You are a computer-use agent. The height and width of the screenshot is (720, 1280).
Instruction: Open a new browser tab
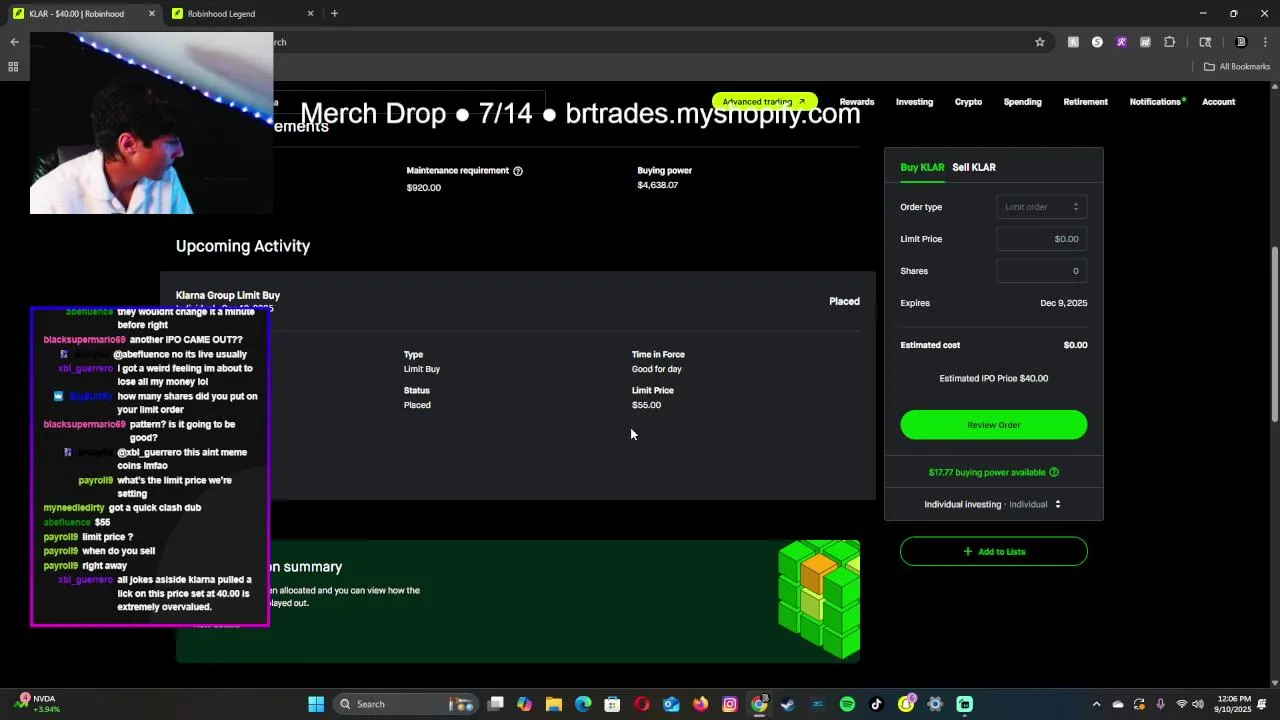334,14
